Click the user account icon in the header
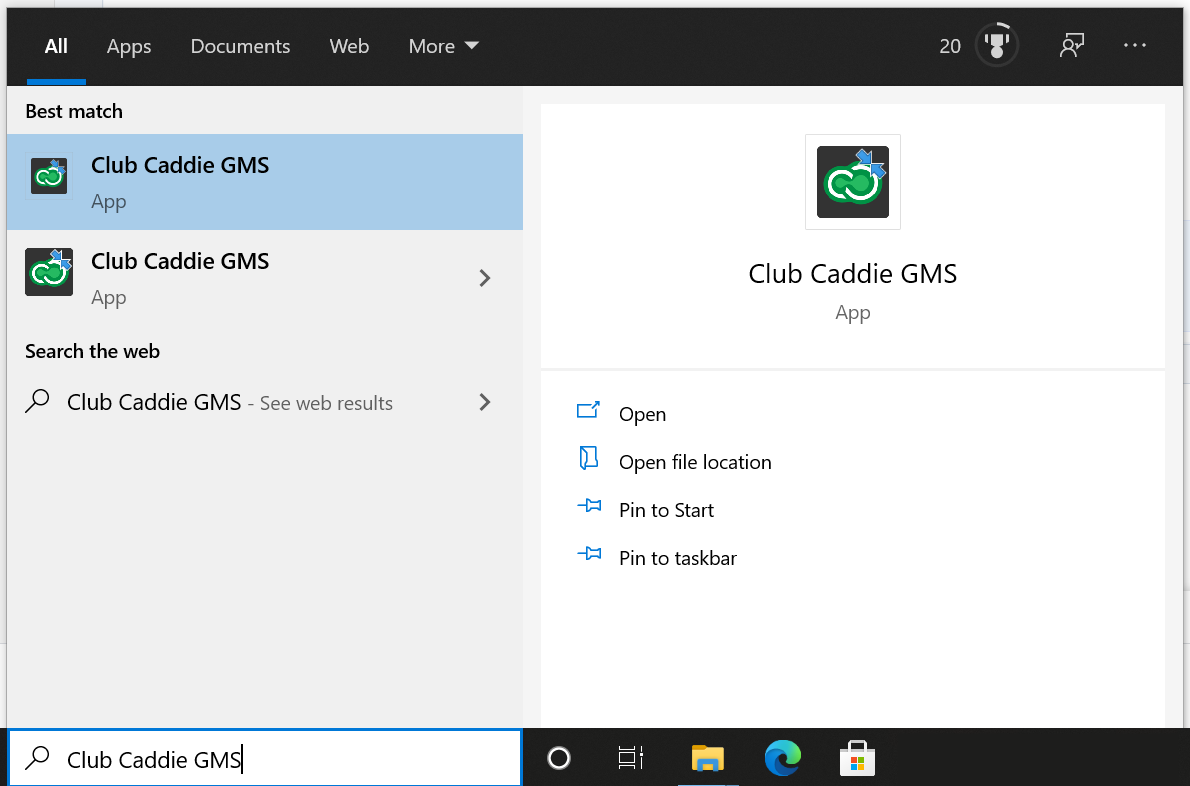 coord(1071,45)
